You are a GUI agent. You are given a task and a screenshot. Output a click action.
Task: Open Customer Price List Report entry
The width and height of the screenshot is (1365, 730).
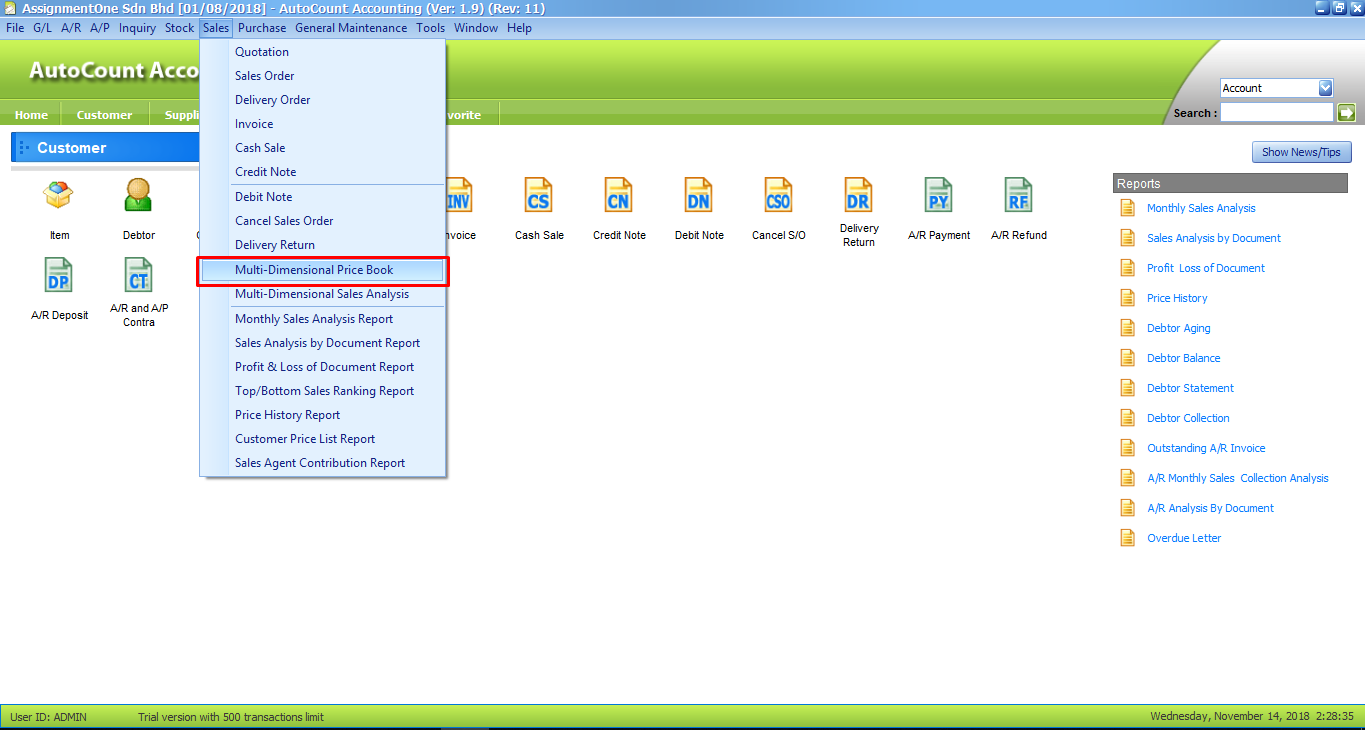(322, 439)
